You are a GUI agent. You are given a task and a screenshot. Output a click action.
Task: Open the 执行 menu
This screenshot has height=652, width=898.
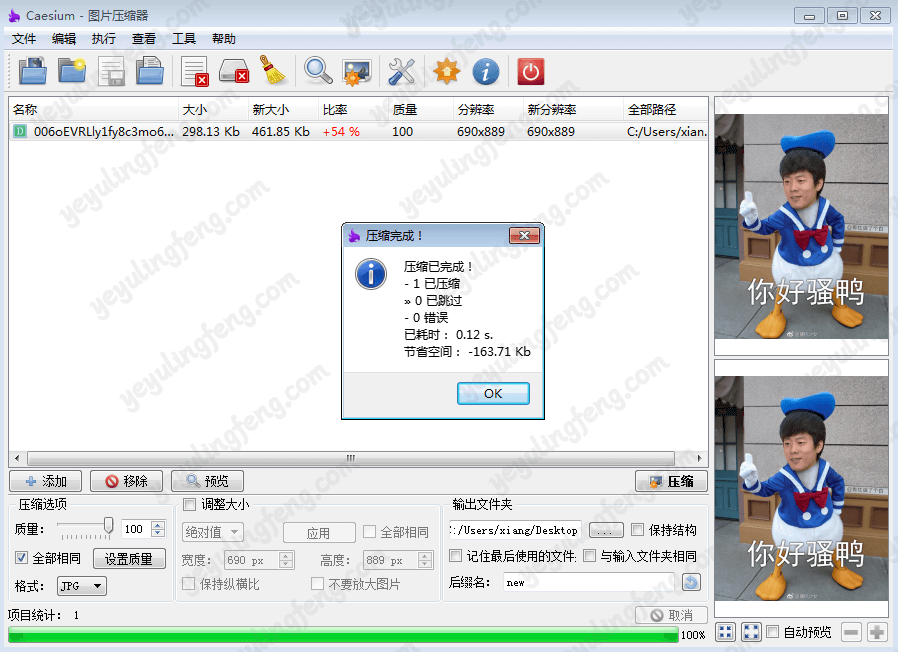[104, 38]
